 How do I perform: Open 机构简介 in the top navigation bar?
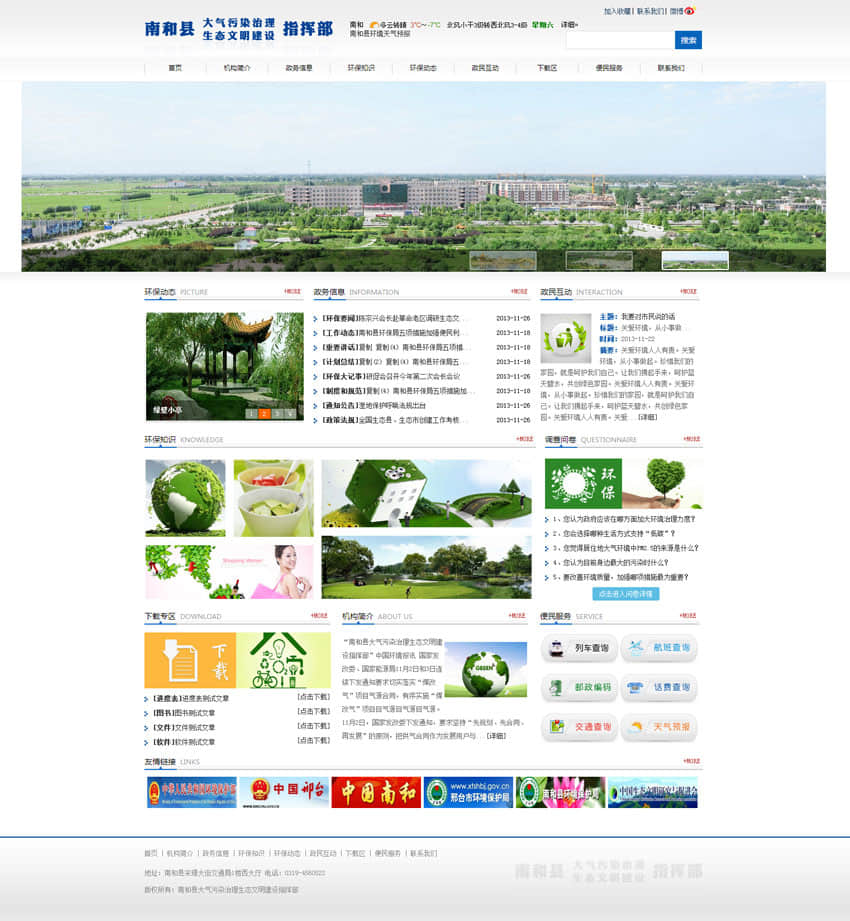point(237,68)
